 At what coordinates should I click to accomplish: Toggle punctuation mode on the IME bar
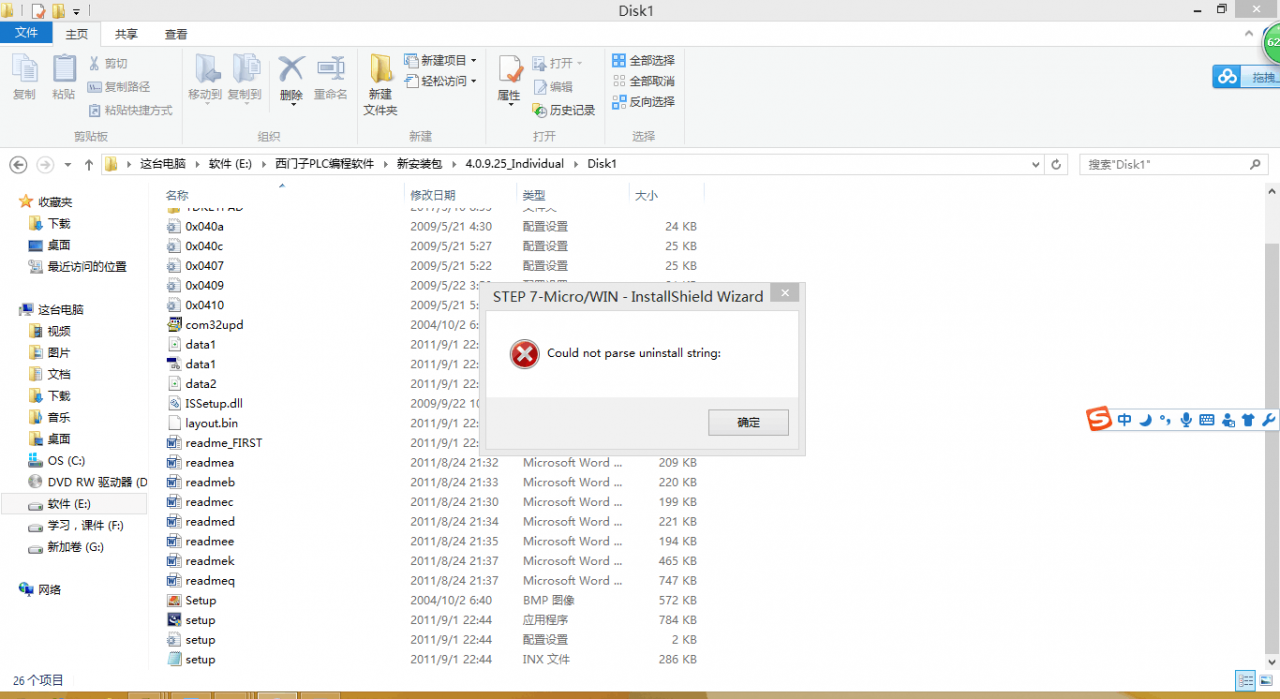click(x=1165, y=420)
